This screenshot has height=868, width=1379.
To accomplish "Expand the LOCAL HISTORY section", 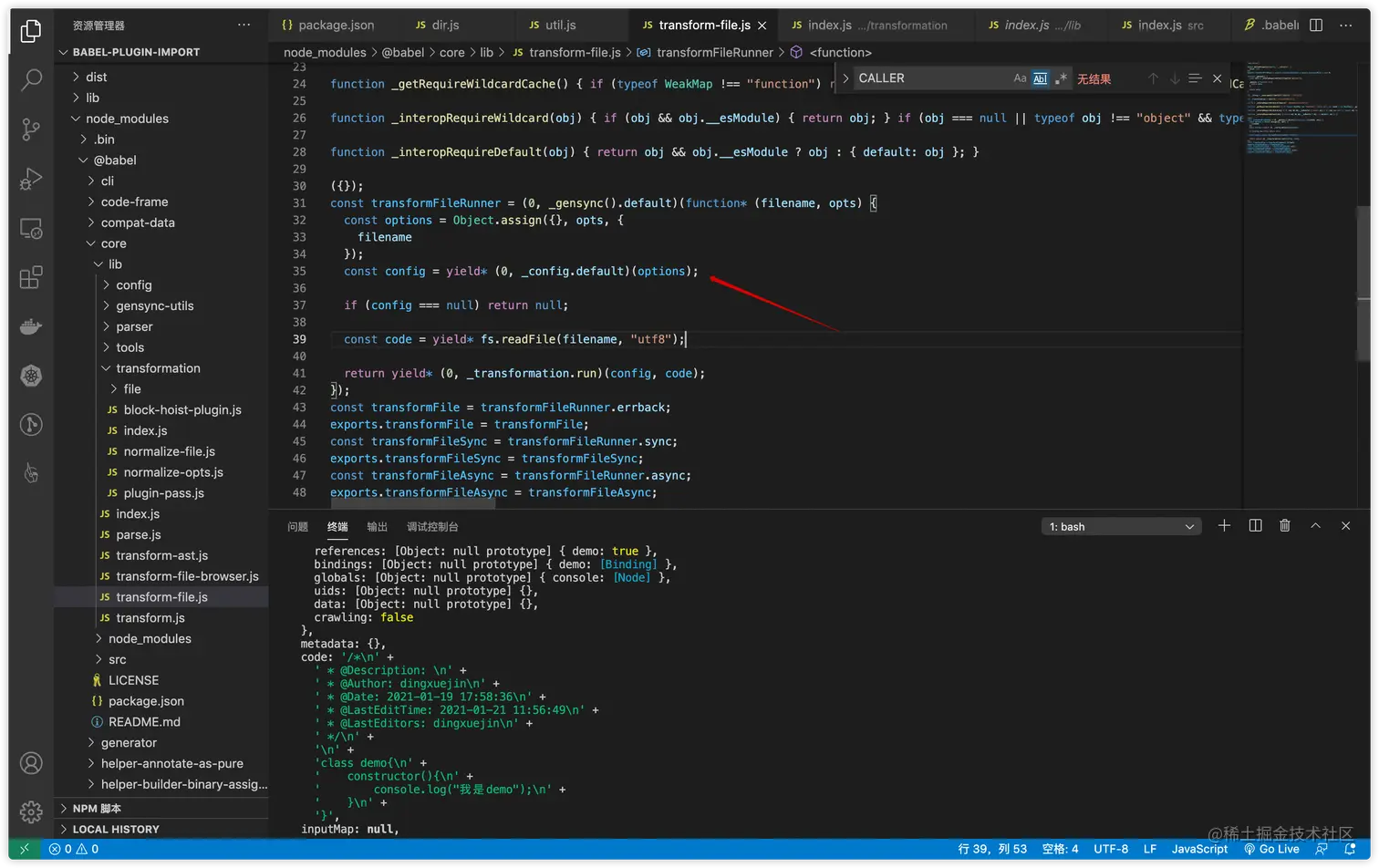I will point(161,830).
